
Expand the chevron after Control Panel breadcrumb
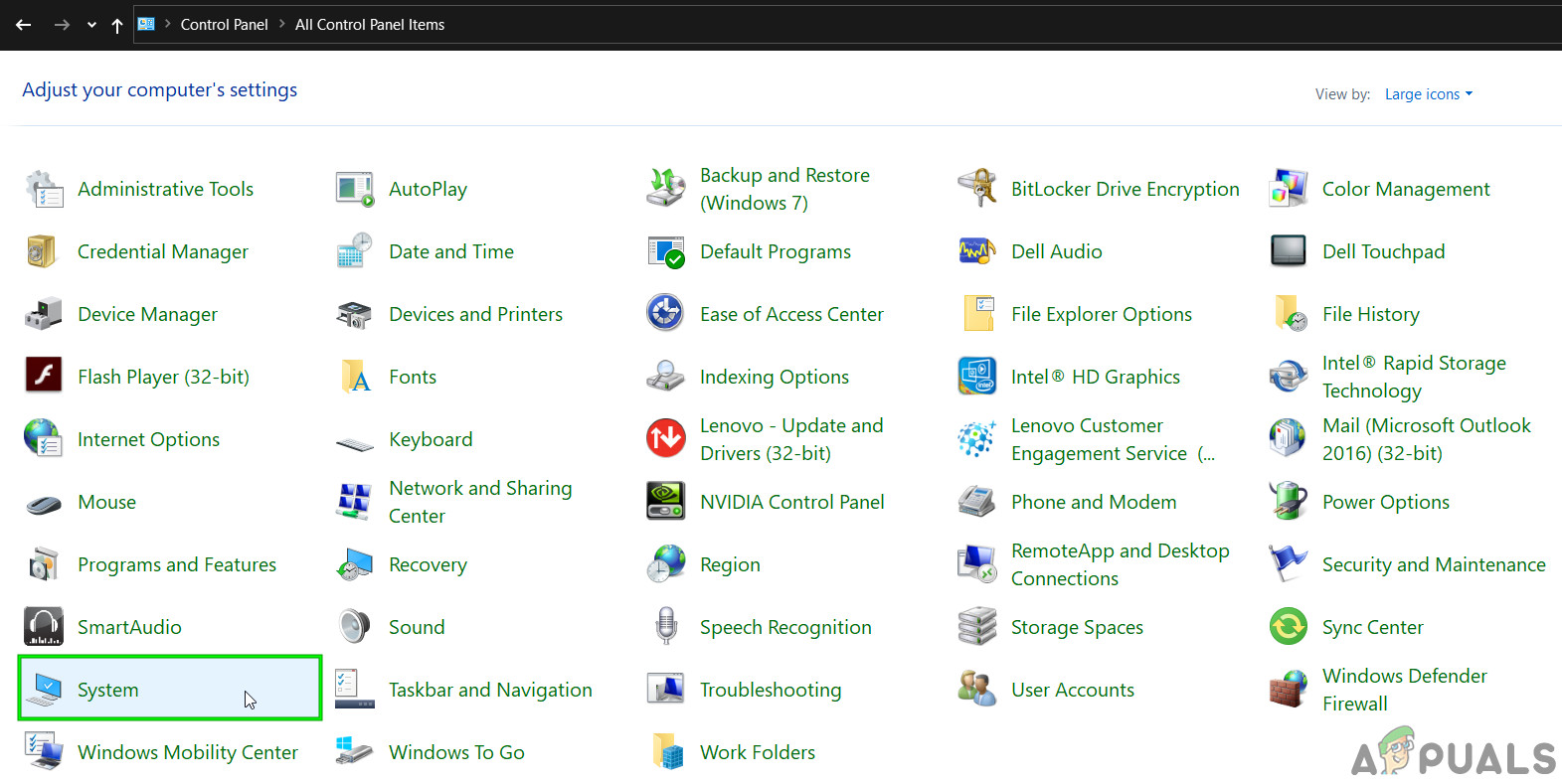(x=281, y=25)
